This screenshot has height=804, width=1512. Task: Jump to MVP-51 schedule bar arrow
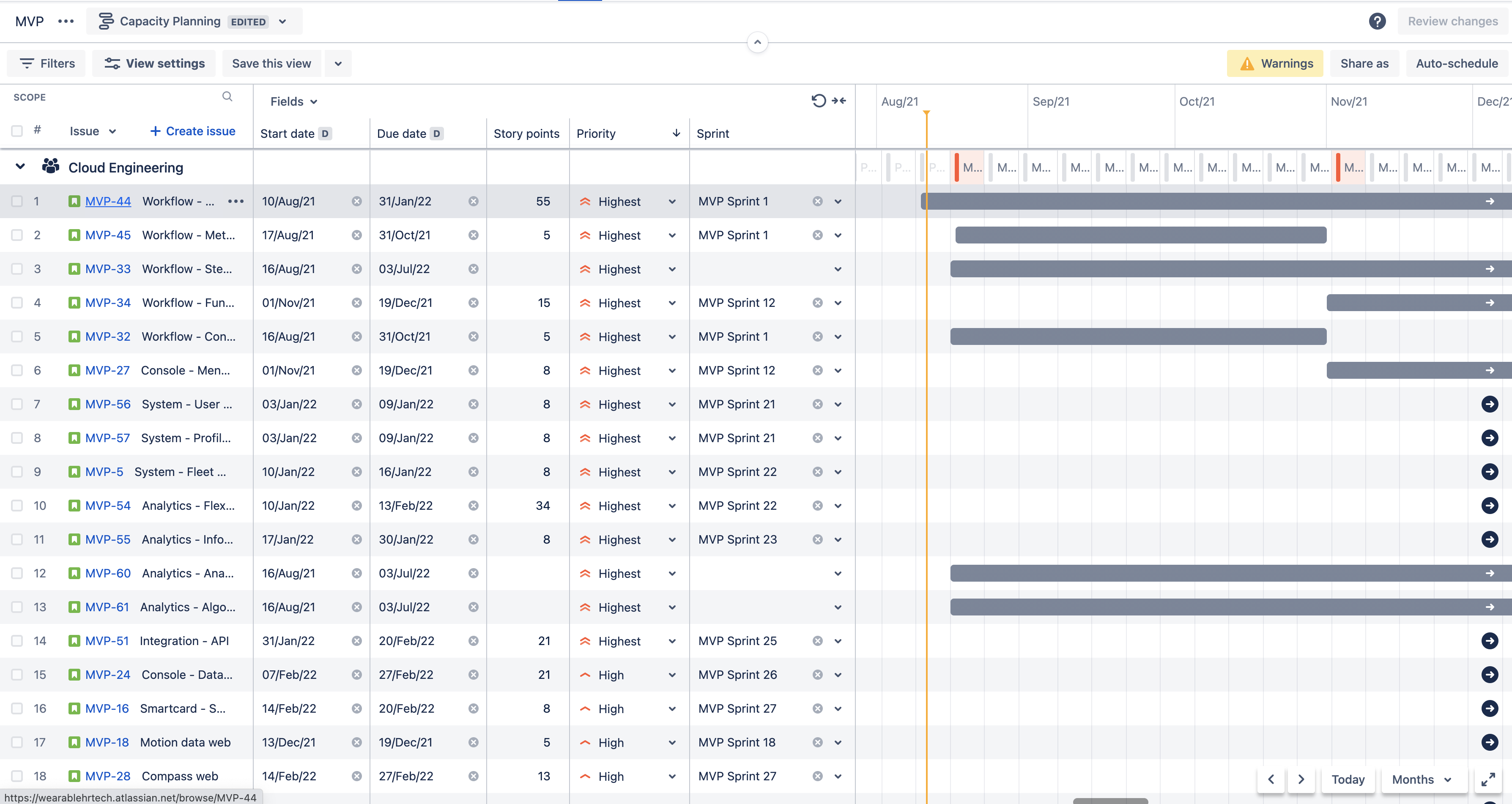[x=1489, y=641]
